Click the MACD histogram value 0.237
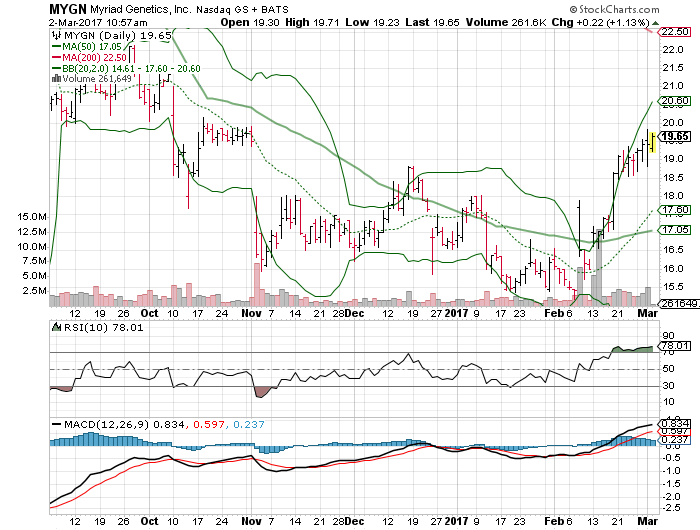The image size is (700, 530). 249,424
